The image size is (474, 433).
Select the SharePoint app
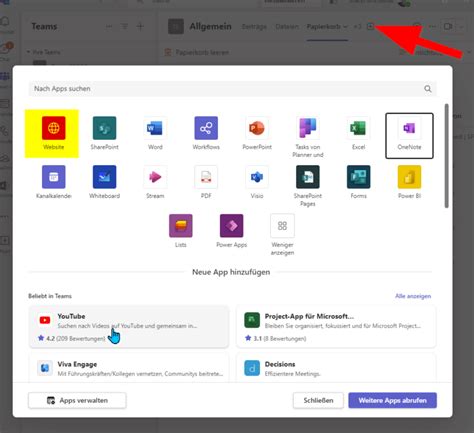click(x=104, y=134)
